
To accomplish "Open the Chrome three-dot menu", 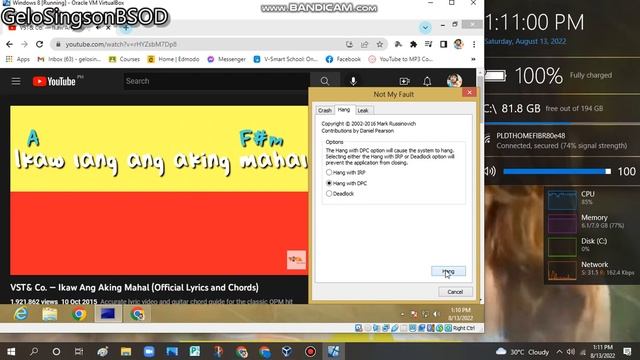I will point(474,44).
